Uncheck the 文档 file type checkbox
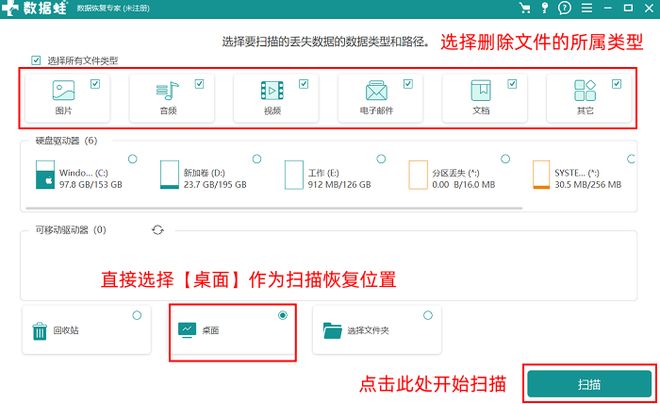660x404 pixels. pyautogui.click(x=512, y=84)
